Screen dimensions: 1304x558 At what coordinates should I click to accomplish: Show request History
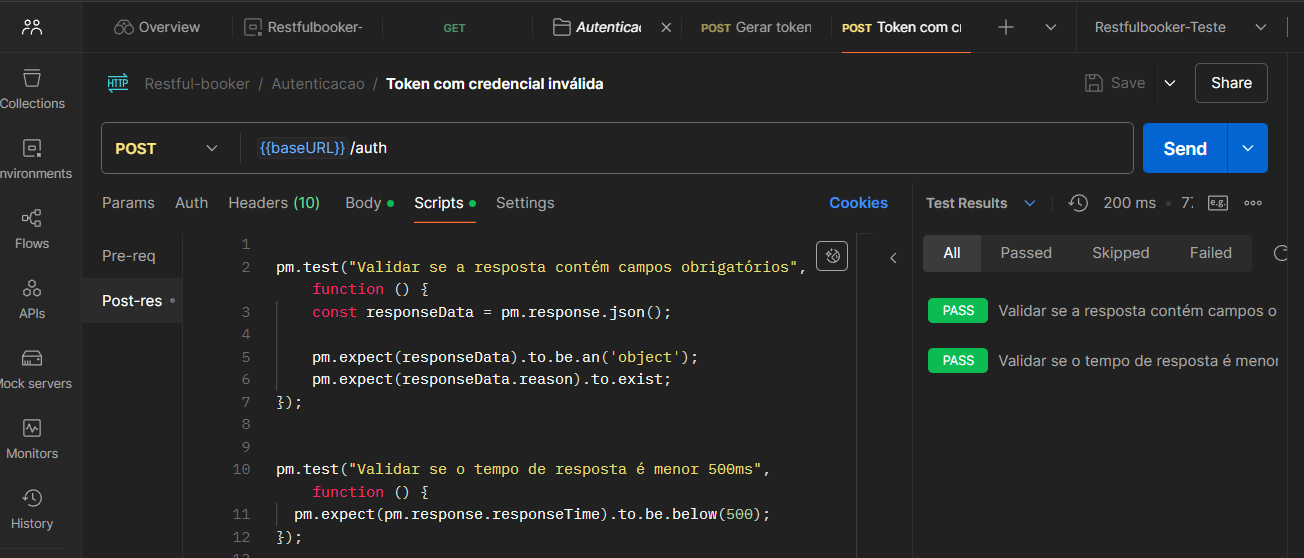click(32, 508)
